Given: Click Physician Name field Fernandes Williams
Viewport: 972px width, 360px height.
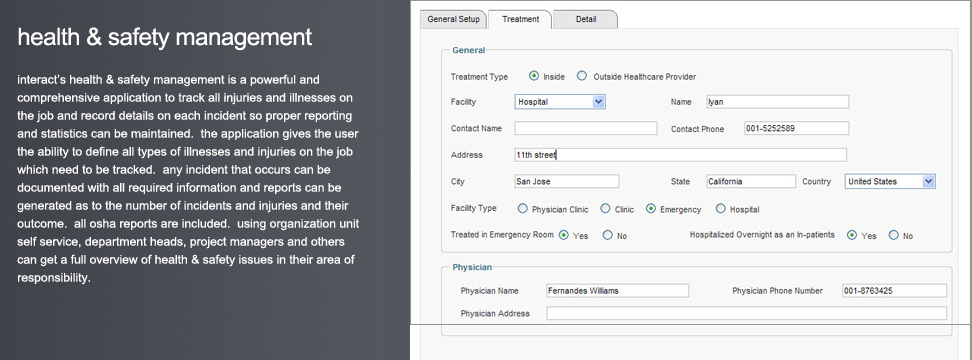Looking at the screenshot, I should click(617, 291).
